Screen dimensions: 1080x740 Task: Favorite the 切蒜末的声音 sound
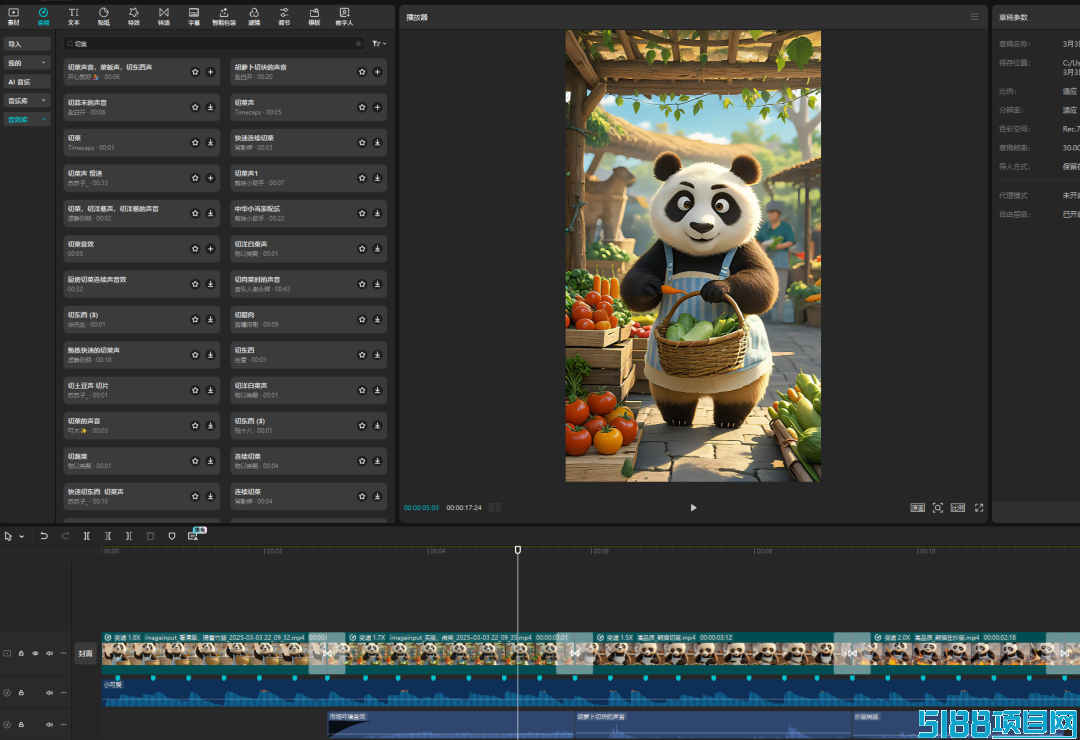(196, 107)
